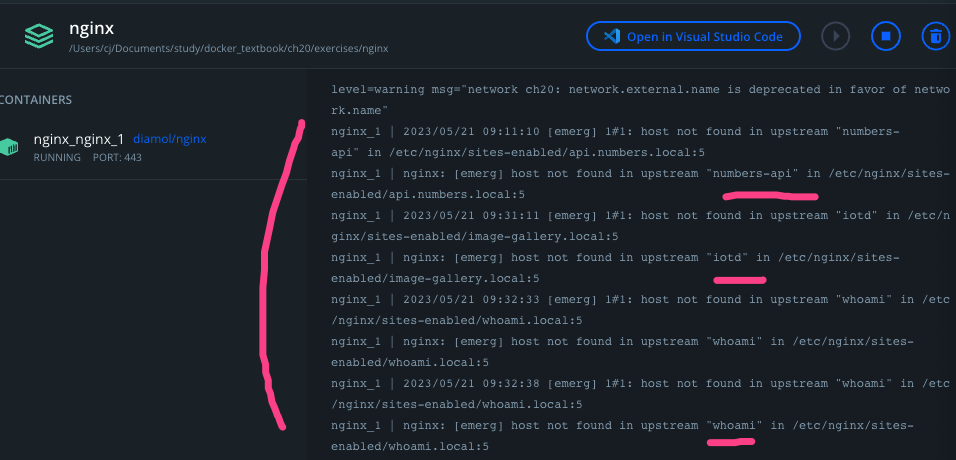Open the diamol/nginx image link
Screen dimensions: 956x460
tap(169, 139)
